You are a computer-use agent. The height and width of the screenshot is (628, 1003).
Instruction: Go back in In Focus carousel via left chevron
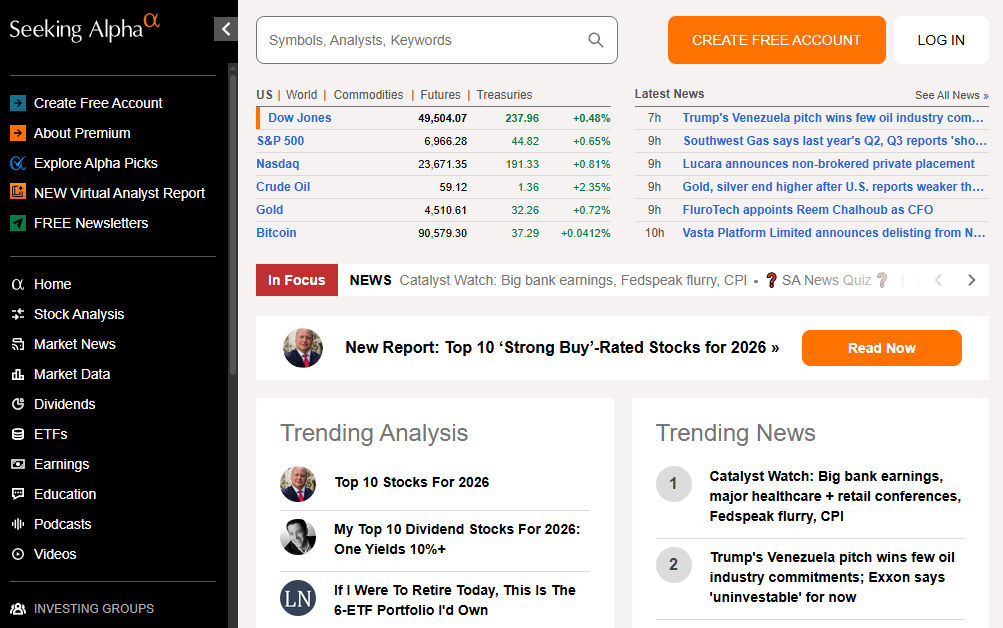pyautogui.click(x=938, y=280)
